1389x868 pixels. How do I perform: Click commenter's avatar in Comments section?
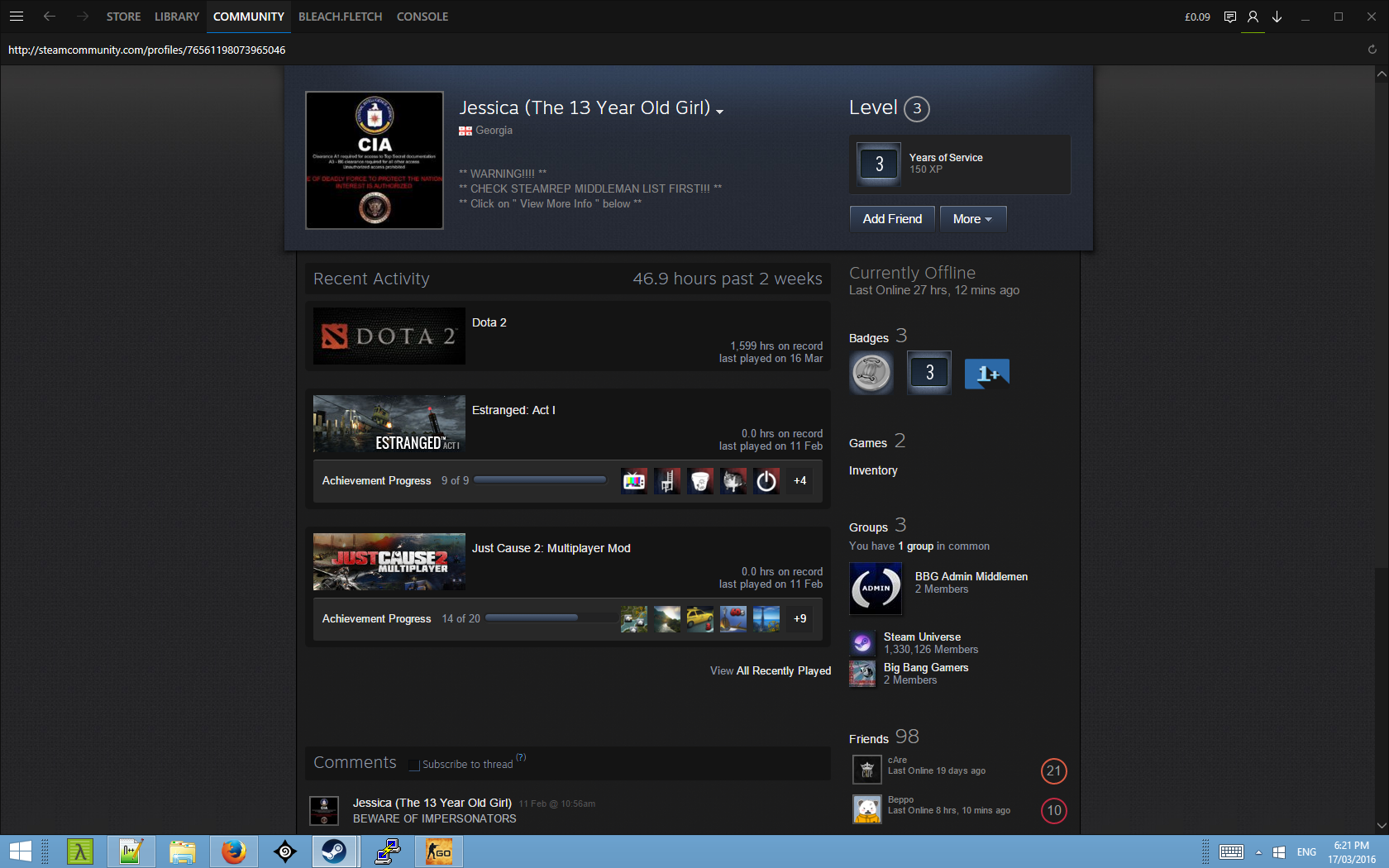coord(324,810)
